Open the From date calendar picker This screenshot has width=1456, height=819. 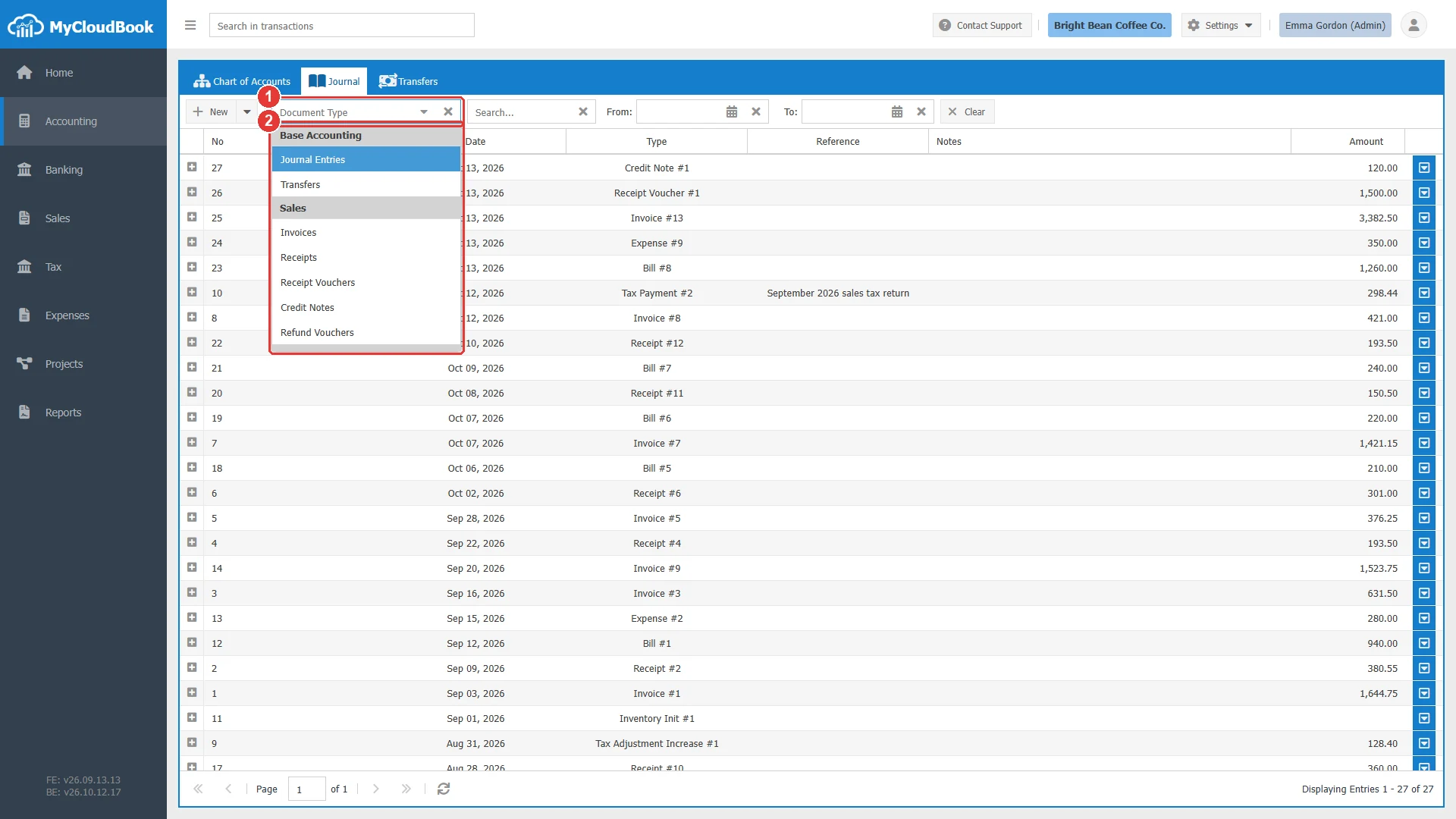732,111
